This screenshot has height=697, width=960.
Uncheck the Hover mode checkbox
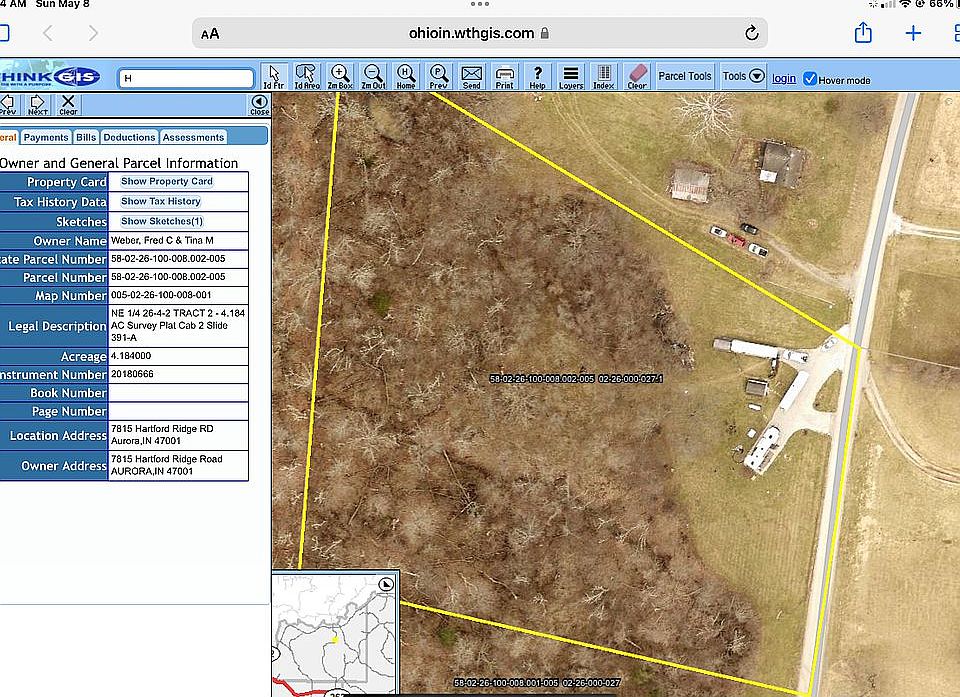point(810,79)
